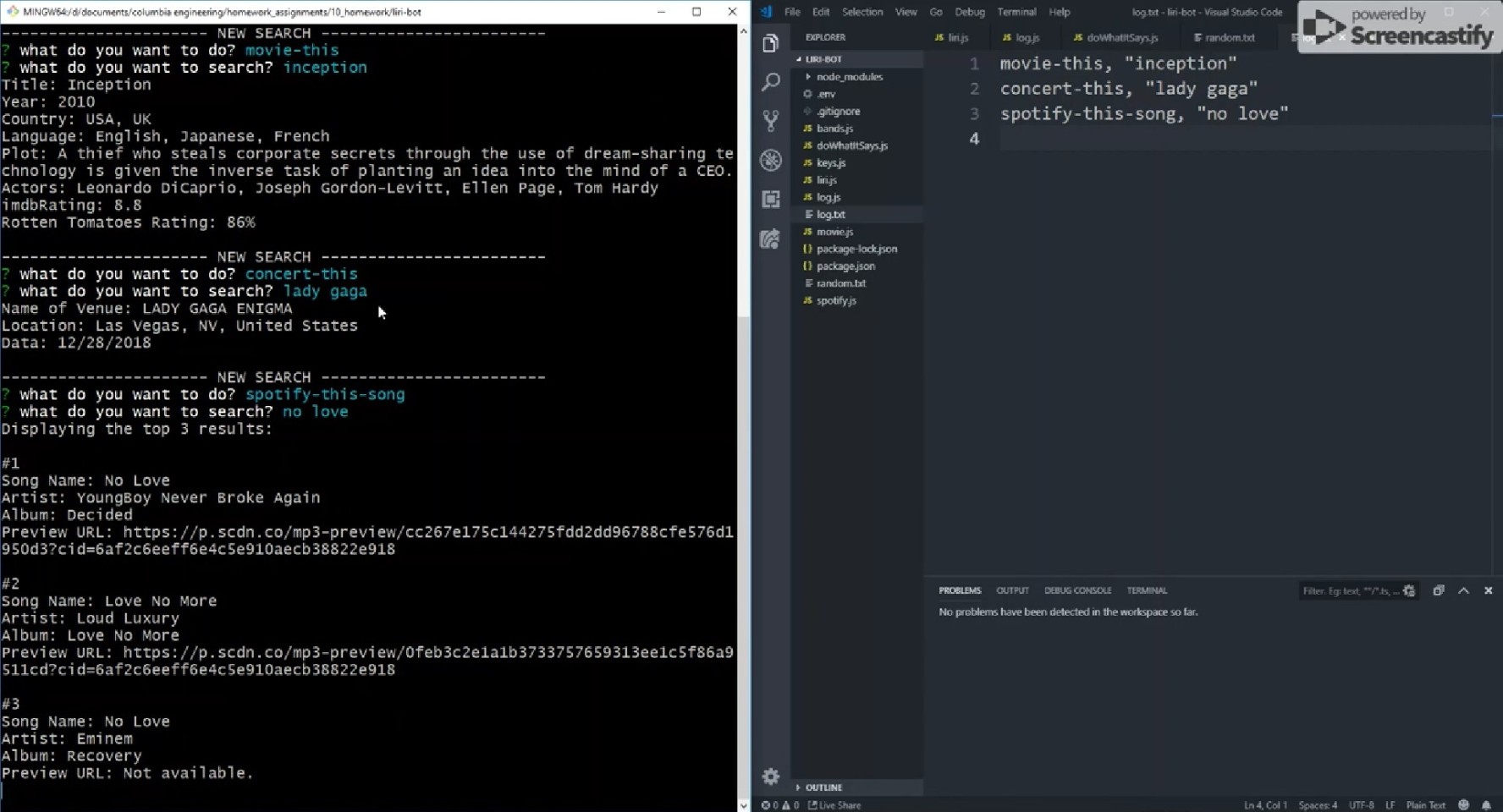Viewport: 1503px width, 812px height.
Task: Collapse all problems in the panel
Action: [1438, 590]
